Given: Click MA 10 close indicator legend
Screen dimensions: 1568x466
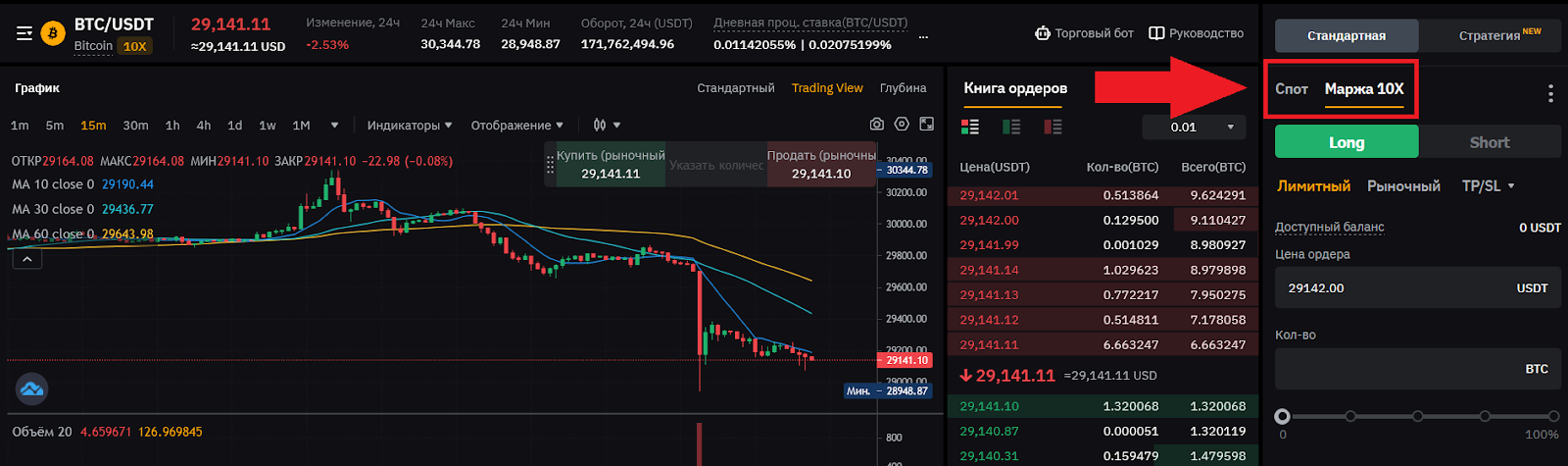Looking at the screenshot, I should pyautogui.click(x=82, y=184).
